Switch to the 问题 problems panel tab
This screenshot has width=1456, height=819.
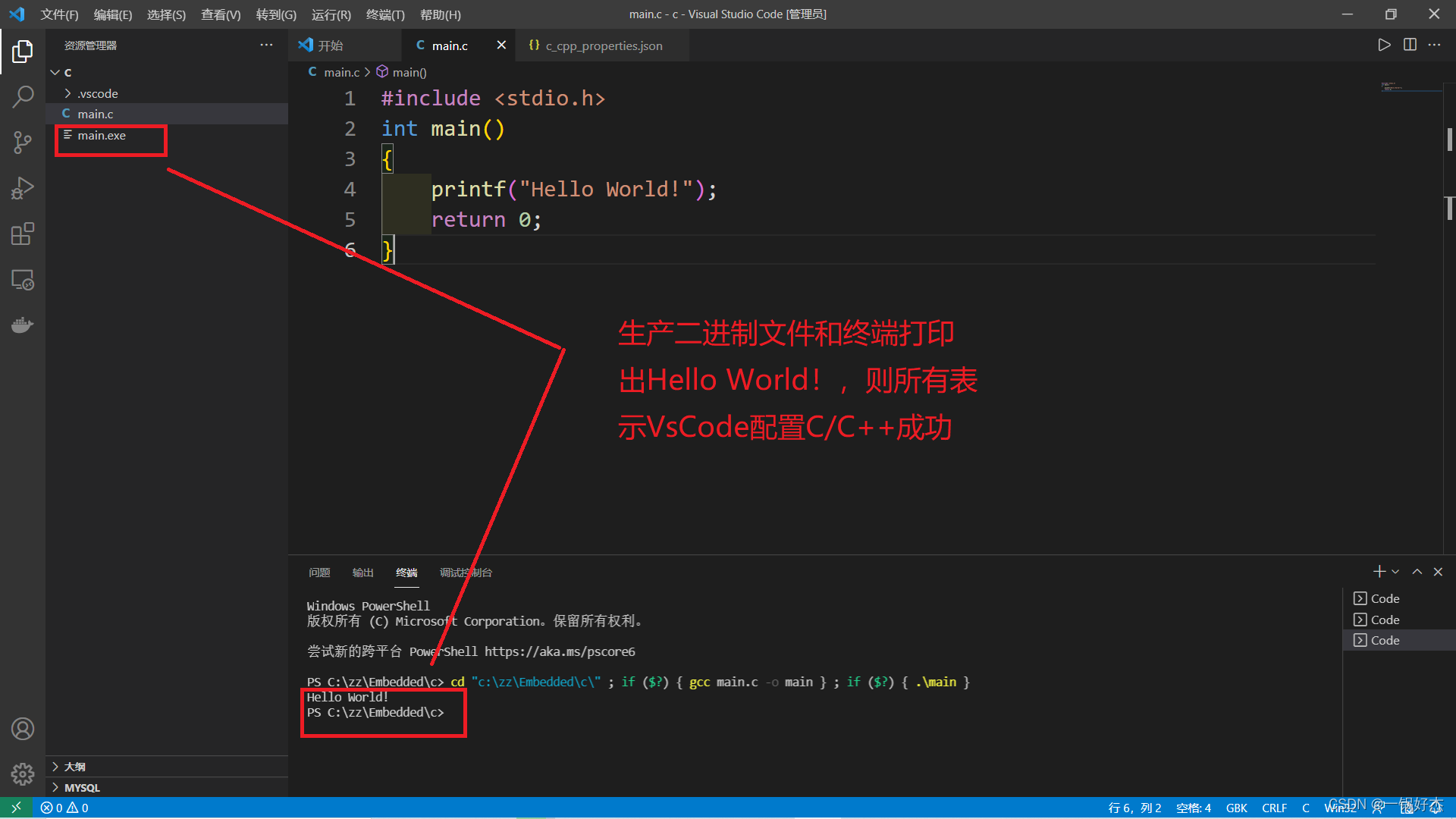319,573
